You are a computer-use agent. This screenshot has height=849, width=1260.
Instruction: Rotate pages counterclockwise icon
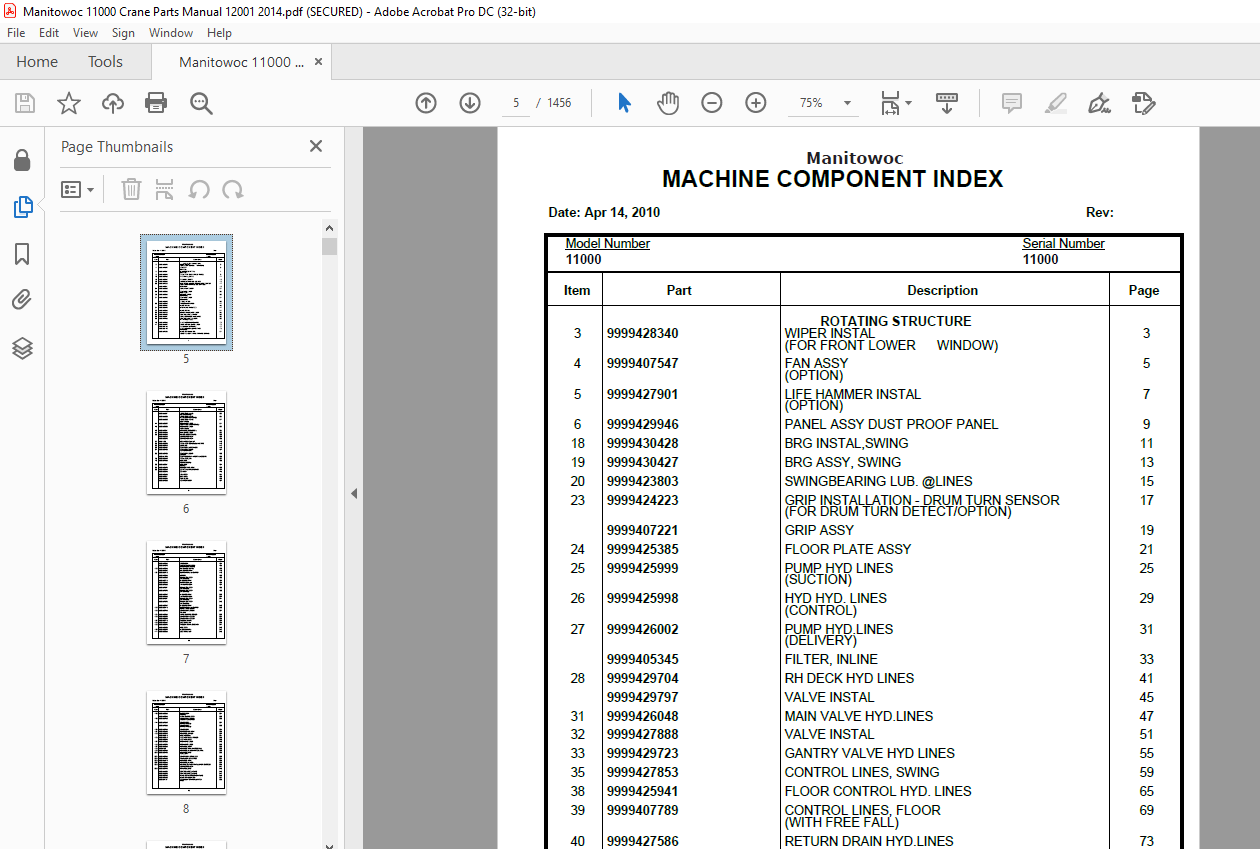199,189
